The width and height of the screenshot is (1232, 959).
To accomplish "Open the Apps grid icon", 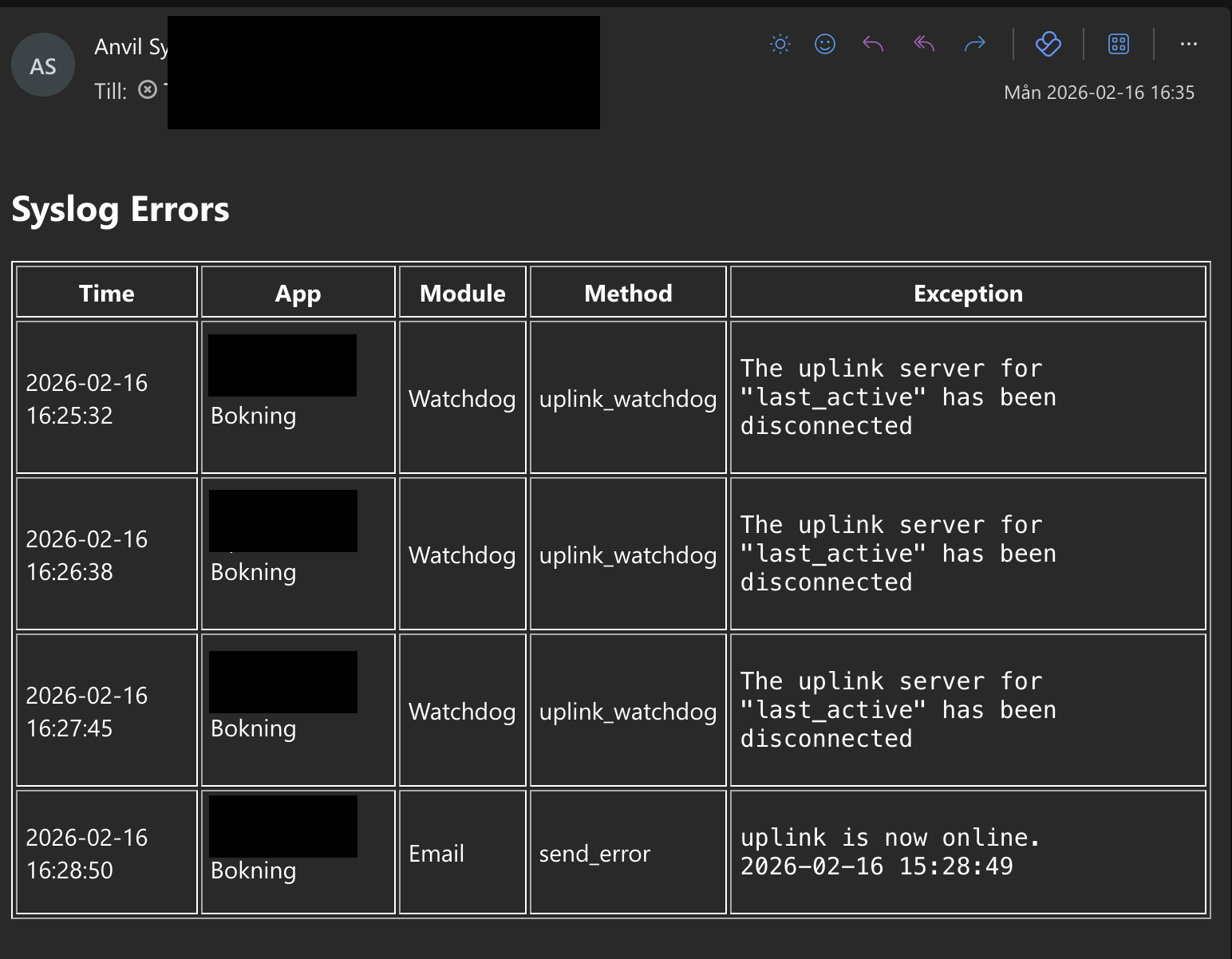I will coord(1119,44).
